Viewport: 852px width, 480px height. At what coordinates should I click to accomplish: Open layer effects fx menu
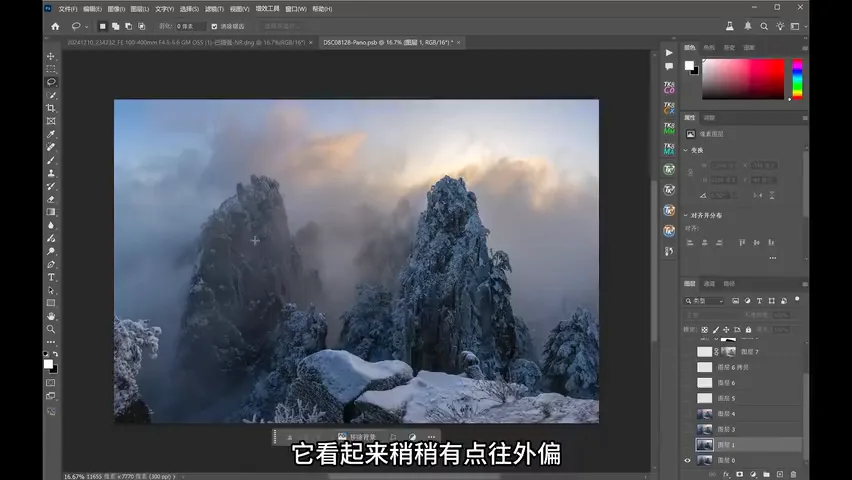726,475
